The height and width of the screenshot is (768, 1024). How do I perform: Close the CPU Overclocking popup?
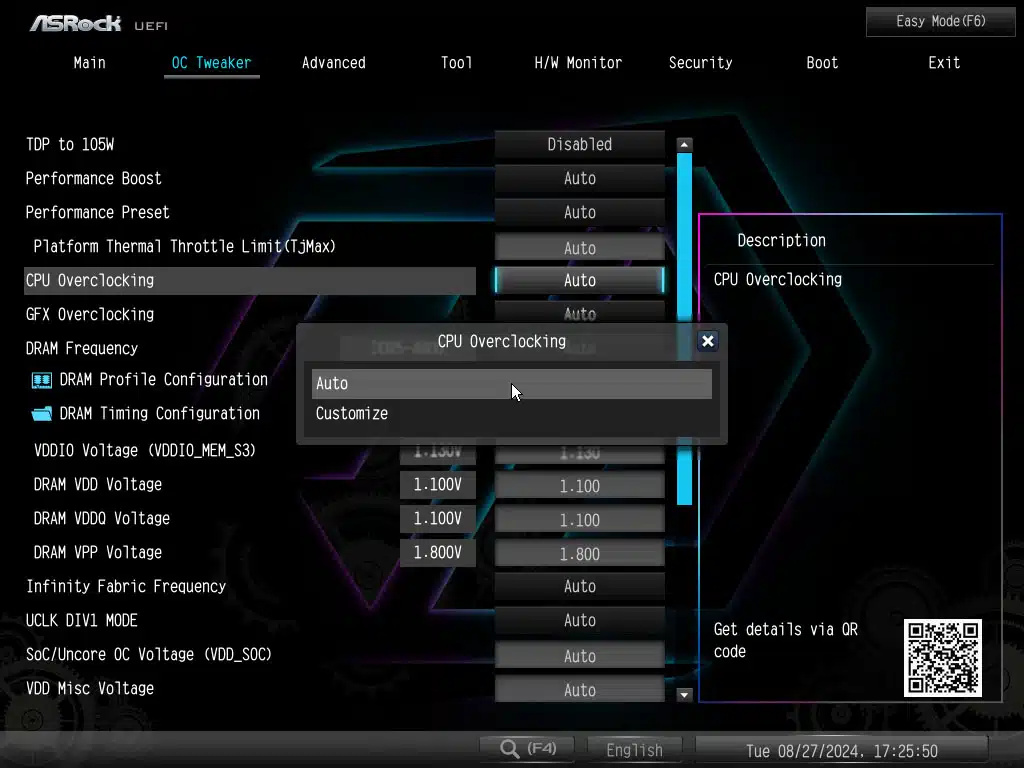pyautogui.click(x=708, y=341)
